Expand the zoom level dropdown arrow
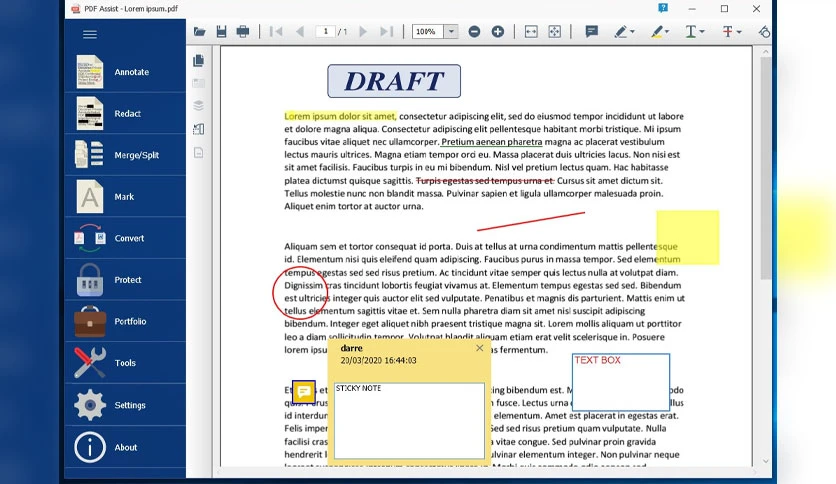The width and height of the screenshot is (836, 484). pos(451,31)
